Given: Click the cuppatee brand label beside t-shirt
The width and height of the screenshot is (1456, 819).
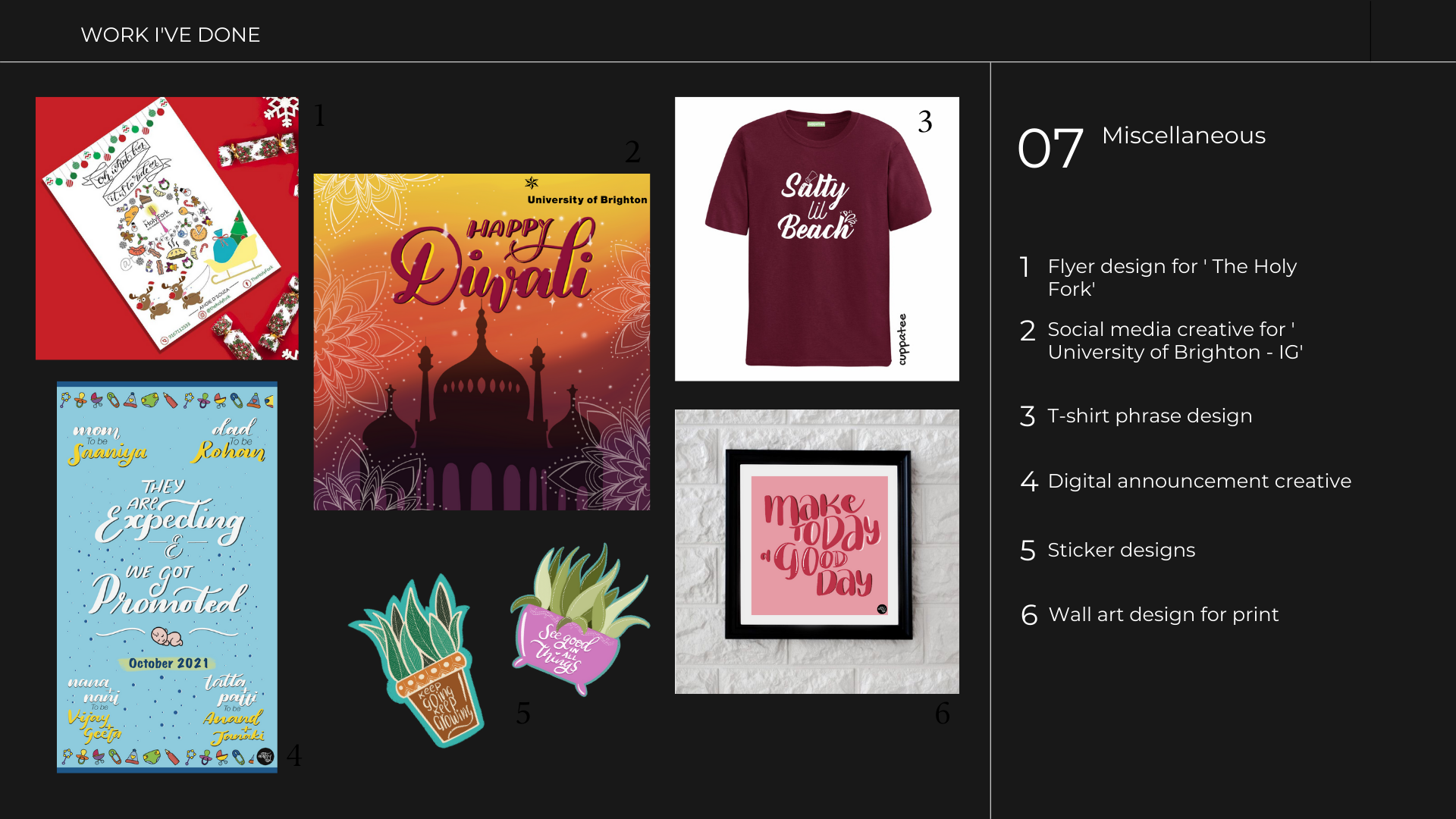Looking at the screenshot, I should point(902,340).
